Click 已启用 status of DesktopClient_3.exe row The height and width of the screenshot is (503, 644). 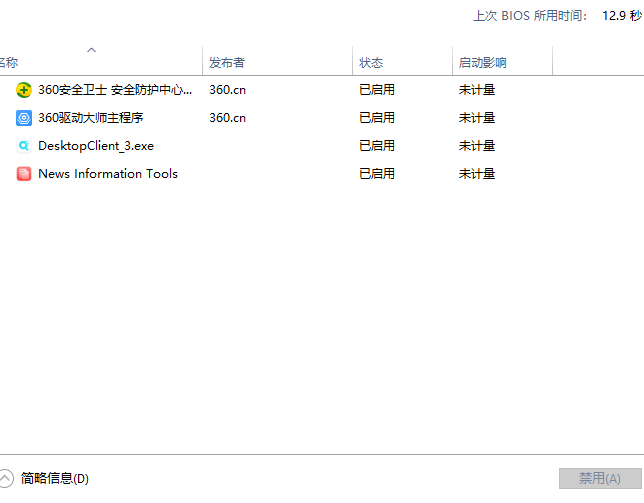click(377, 146)
